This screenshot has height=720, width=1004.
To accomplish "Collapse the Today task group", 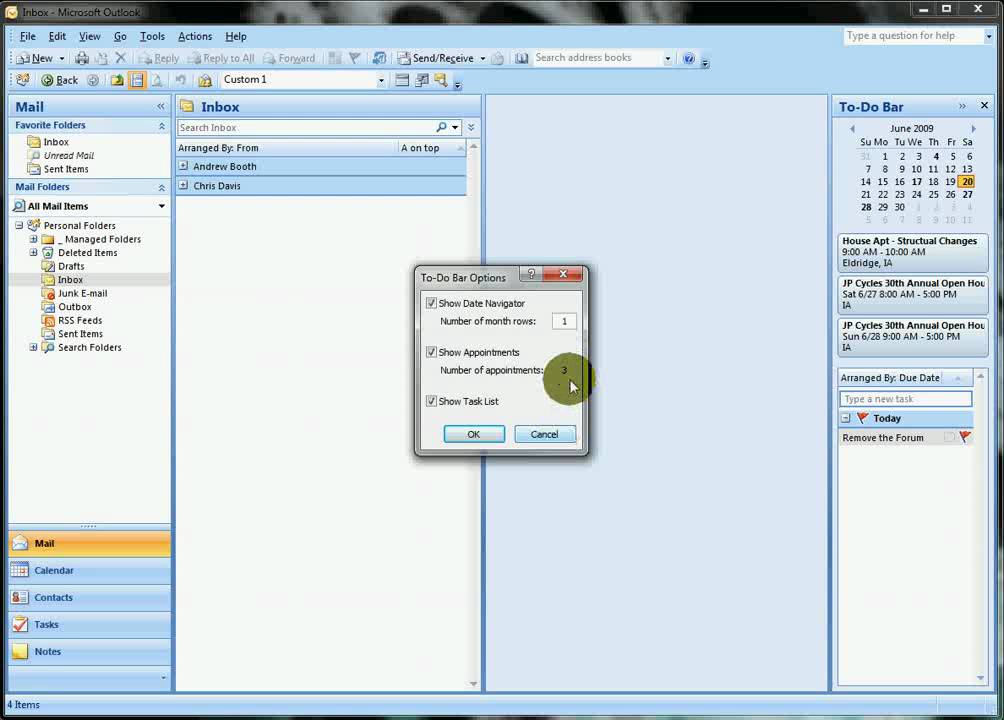I will tap(846, 418).
